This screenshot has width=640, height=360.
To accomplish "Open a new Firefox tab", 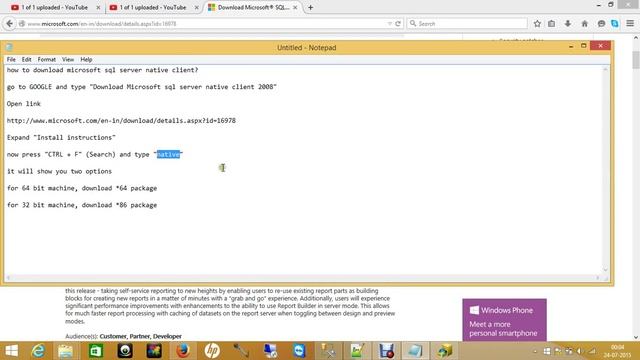I will click(311, 7).
